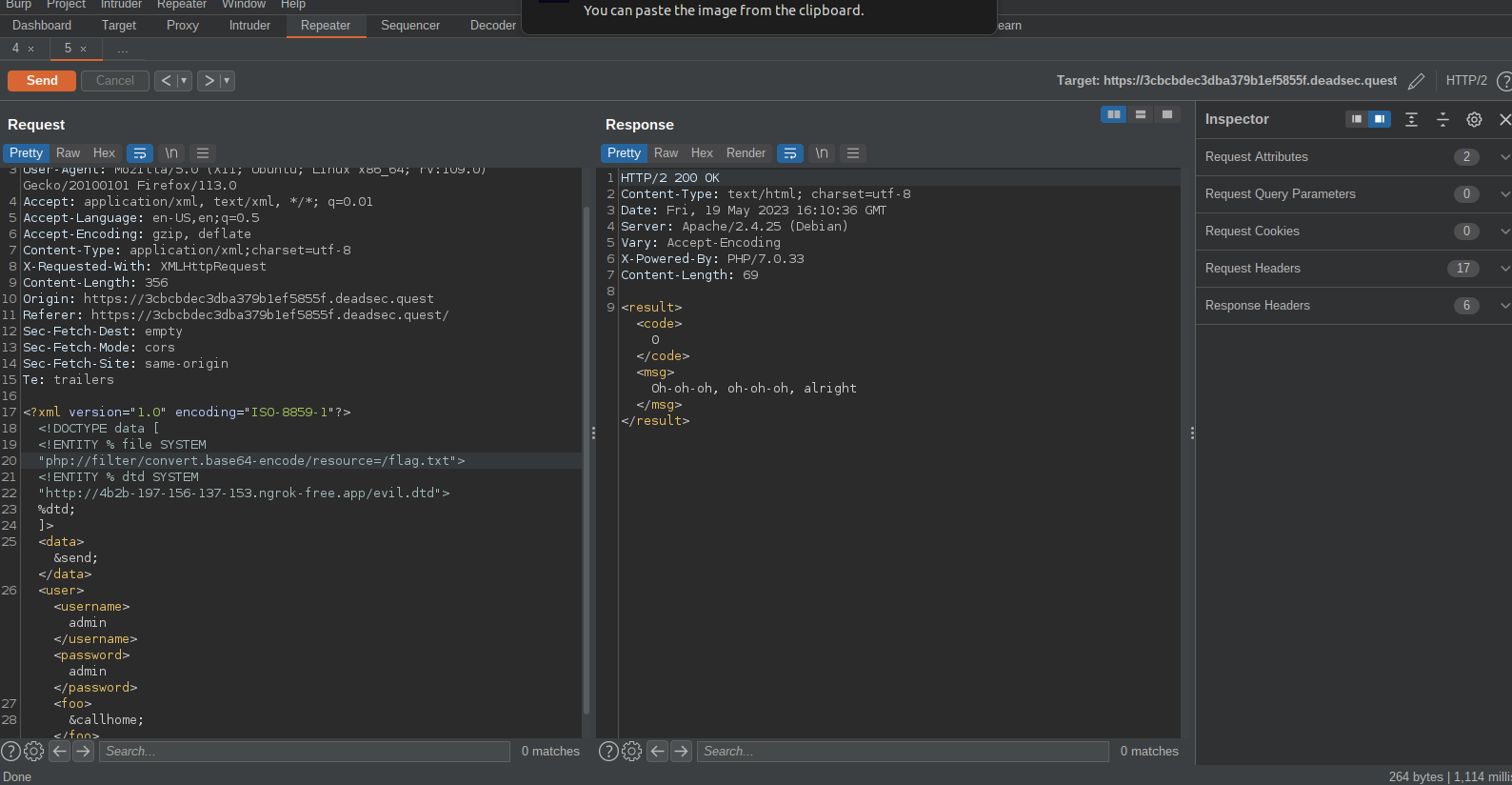Edit the target with the pencil icon
This screenshot has width=1512, height=785.
(x=1417, y=81)
